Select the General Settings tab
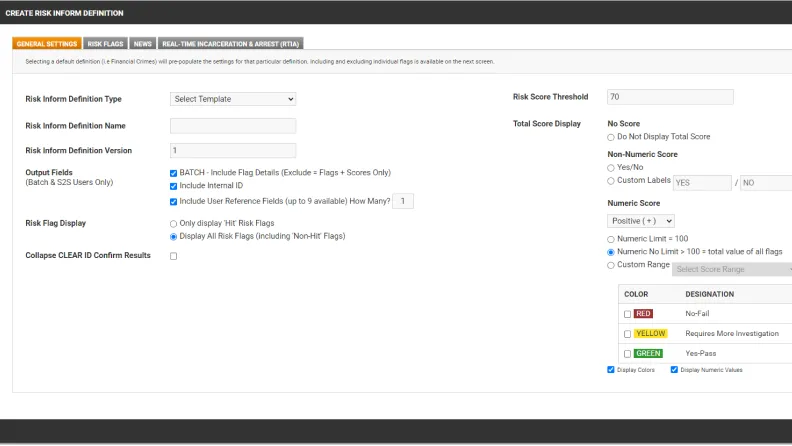Image resolution: width=792 pixels, height=446 pixels. coord(47,44)
